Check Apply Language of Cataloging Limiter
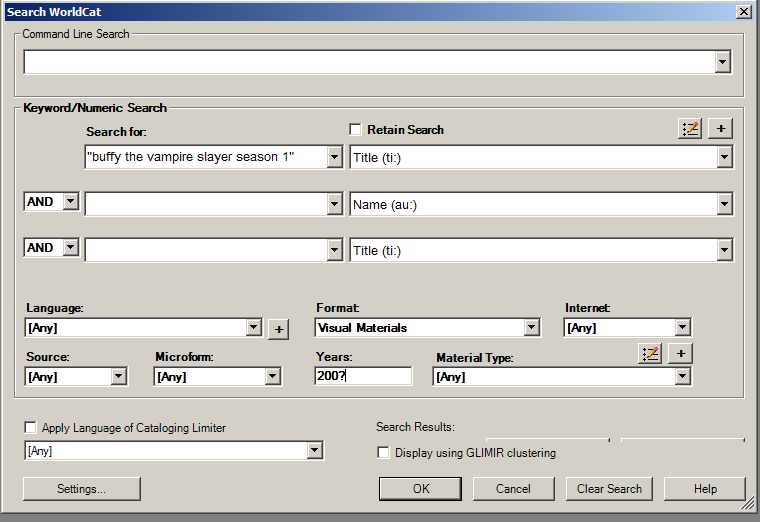This screenshot has height=522, width=760. (30, 427)
